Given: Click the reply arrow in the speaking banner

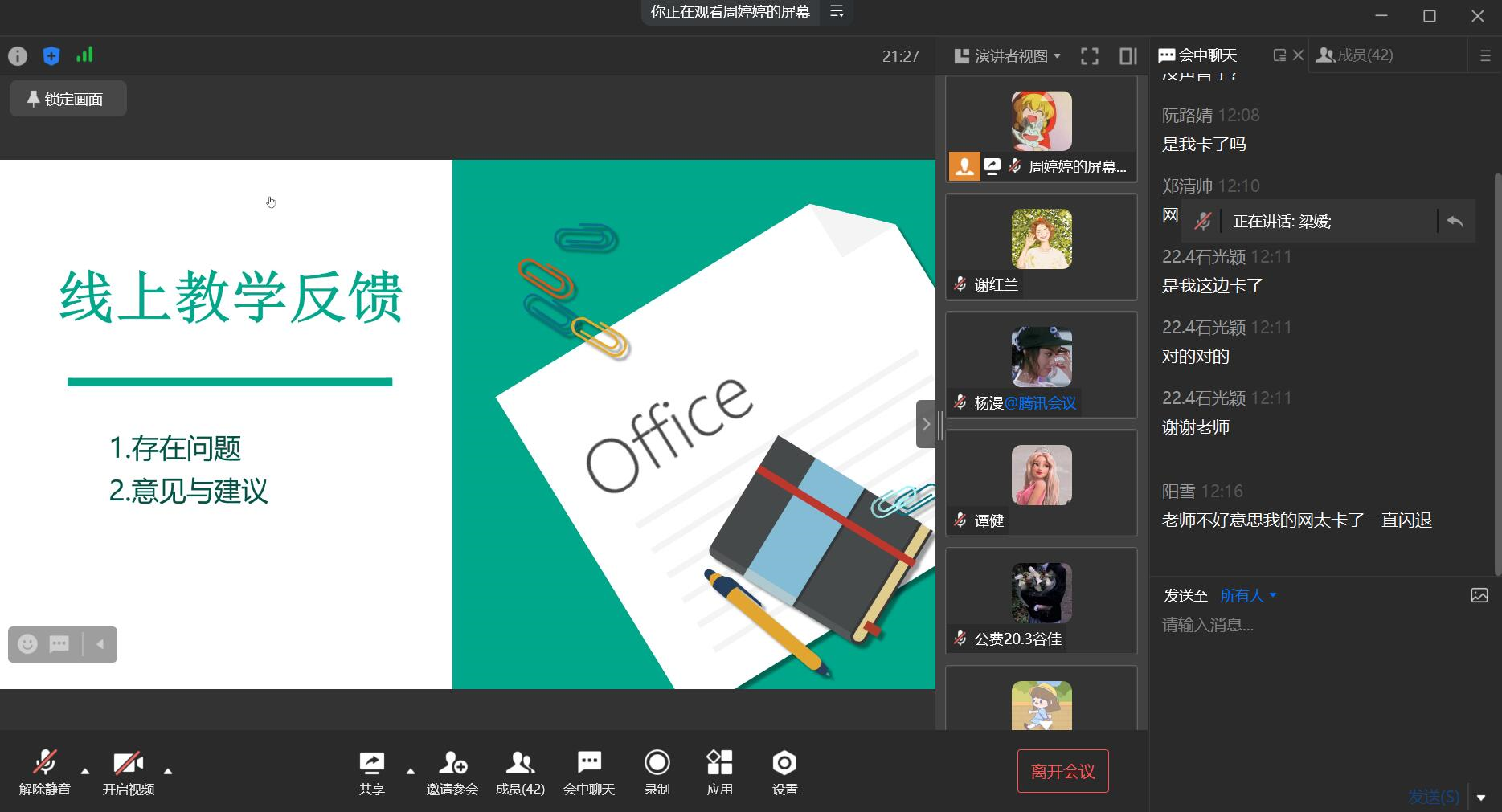Looking at the screenshot, I should pyautogui.click(x=1455, y=221).
